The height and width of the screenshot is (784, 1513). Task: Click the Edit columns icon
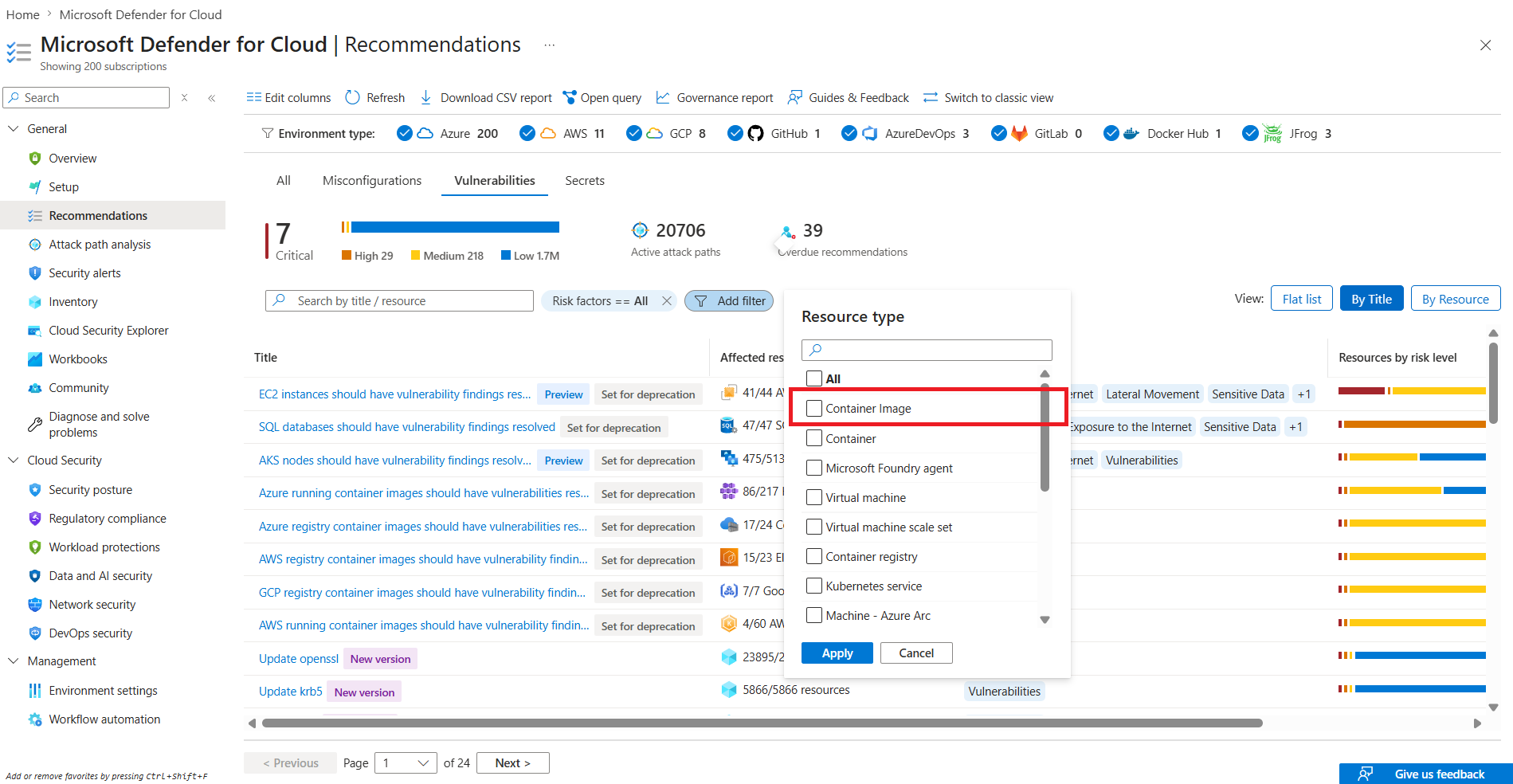[x=253, y=97]
